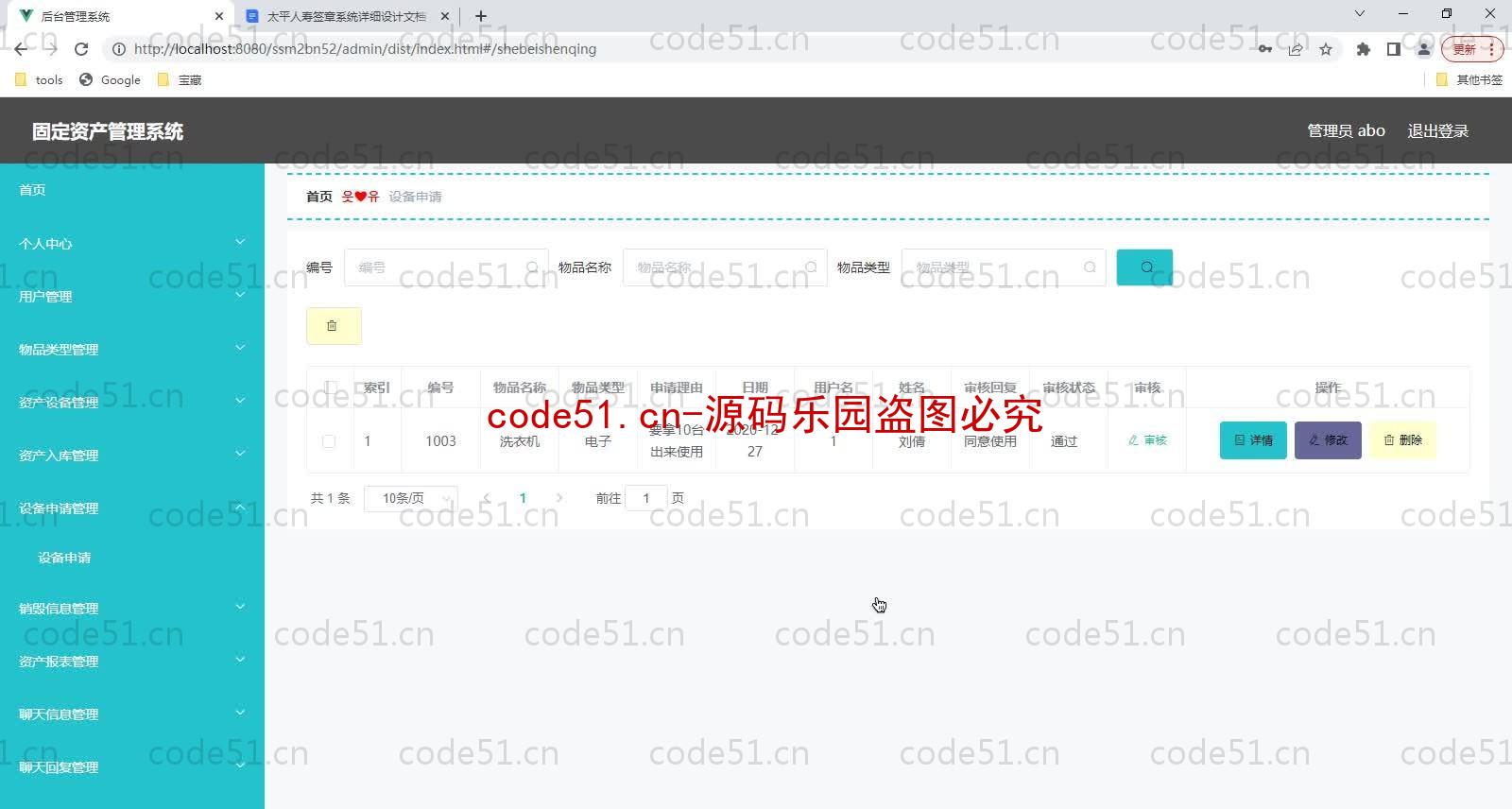This screenshot has height=809, width=1512.
Task: Open the browser extensions puzzle icon
Action: pos(1363,49)
